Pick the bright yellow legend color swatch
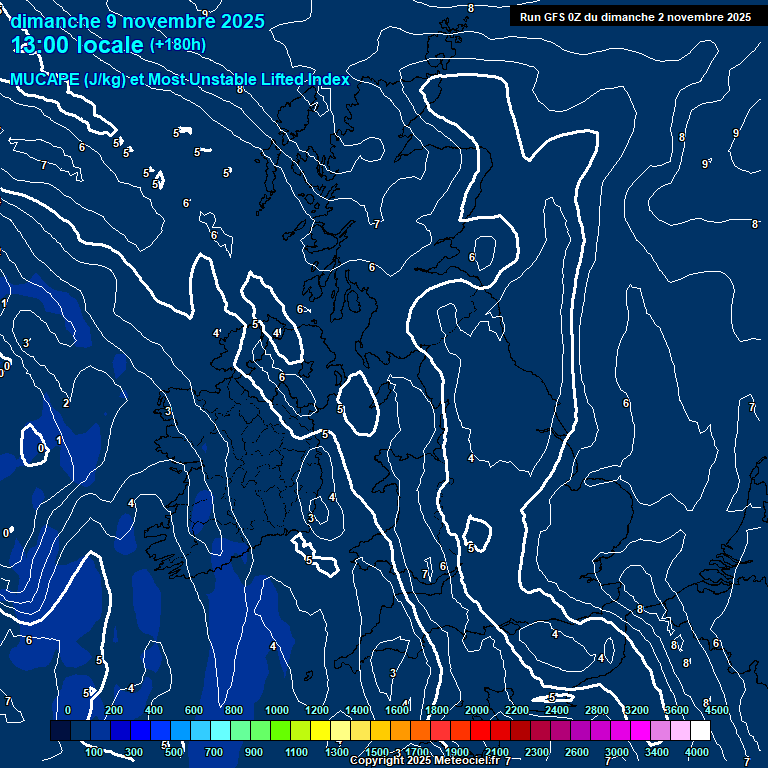Viewport: 768px width, 768px height. point(320,731)
